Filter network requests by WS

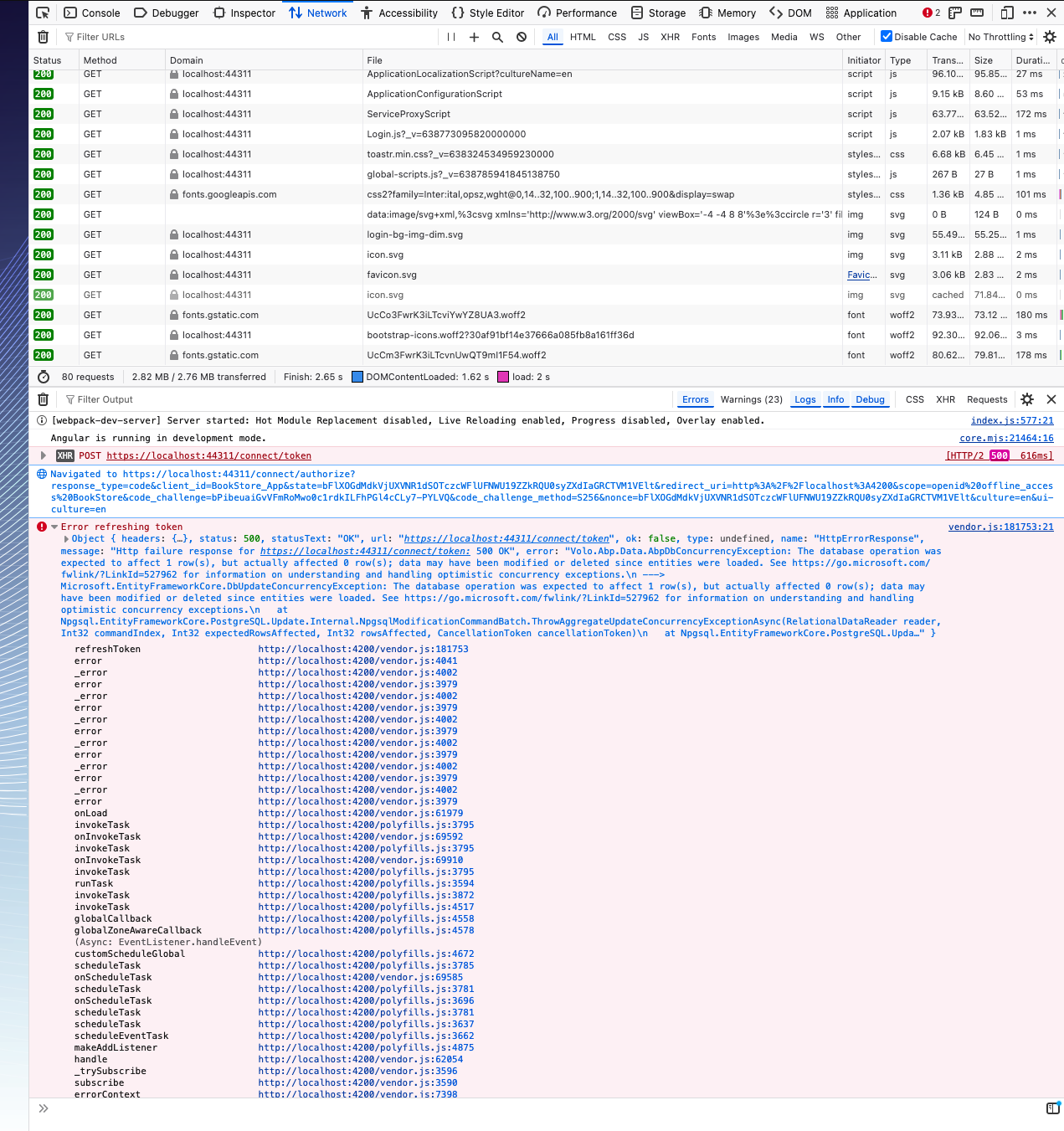click(x=817, y=37)
